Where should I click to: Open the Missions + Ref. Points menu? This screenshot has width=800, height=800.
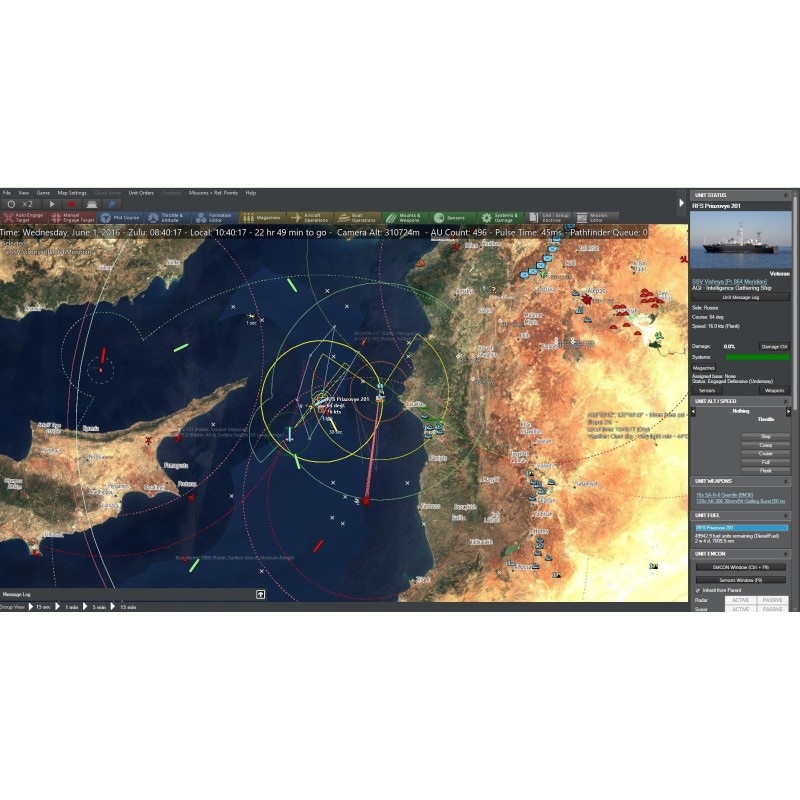tap(213, 193)
